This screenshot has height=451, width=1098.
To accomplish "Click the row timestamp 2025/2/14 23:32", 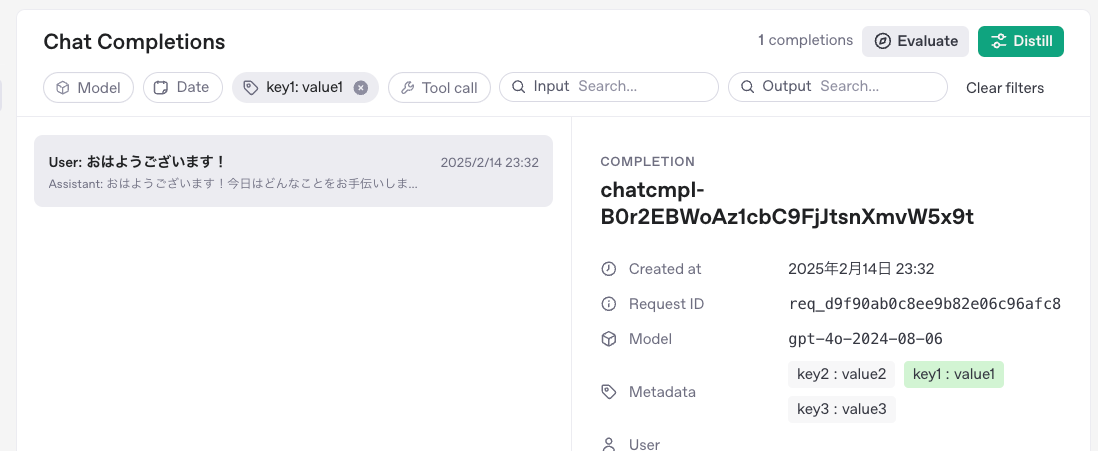I will [x=489, y=162].
